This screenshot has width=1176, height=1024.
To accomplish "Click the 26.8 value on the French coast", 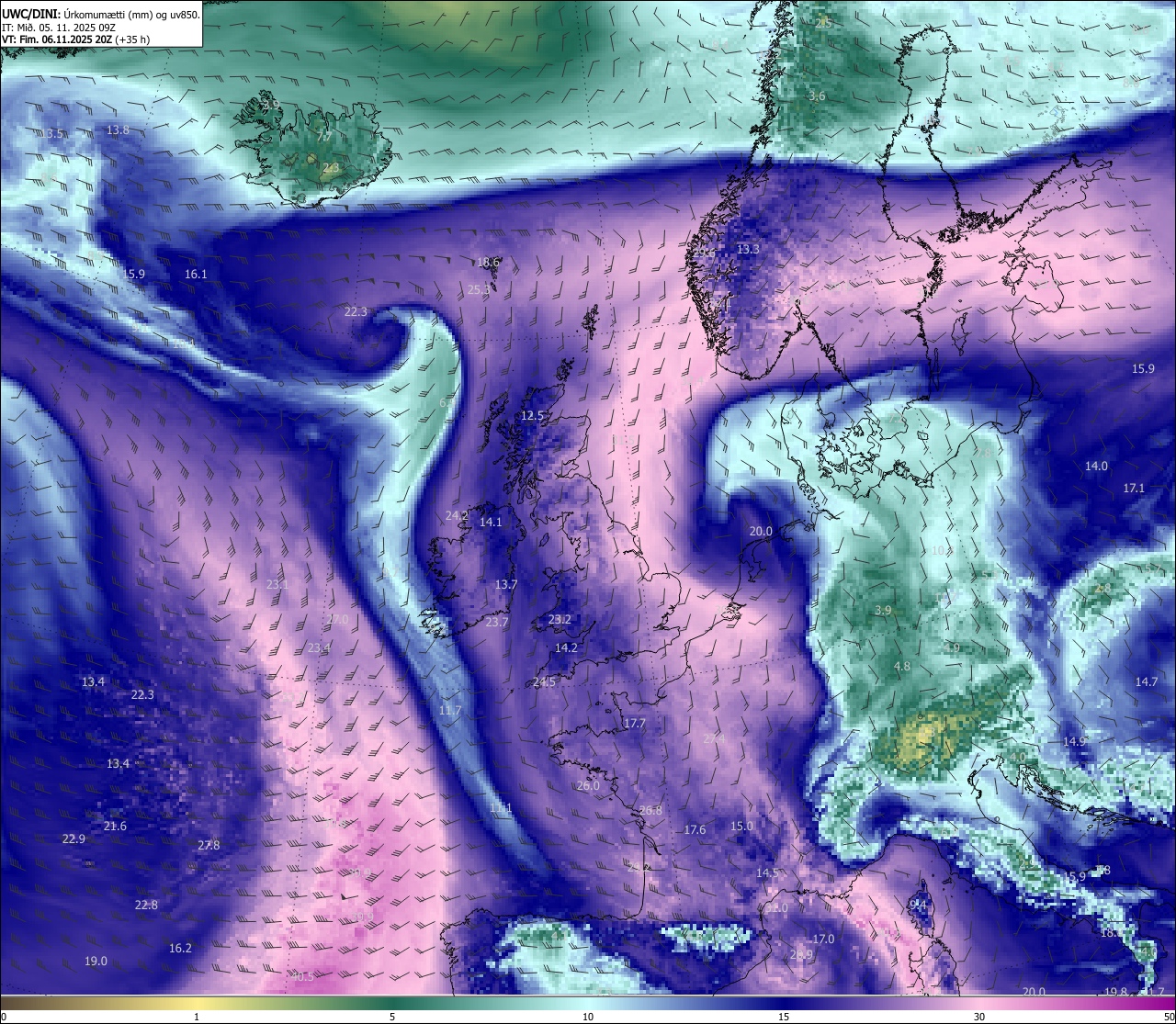I will click(x=650, y=810).
